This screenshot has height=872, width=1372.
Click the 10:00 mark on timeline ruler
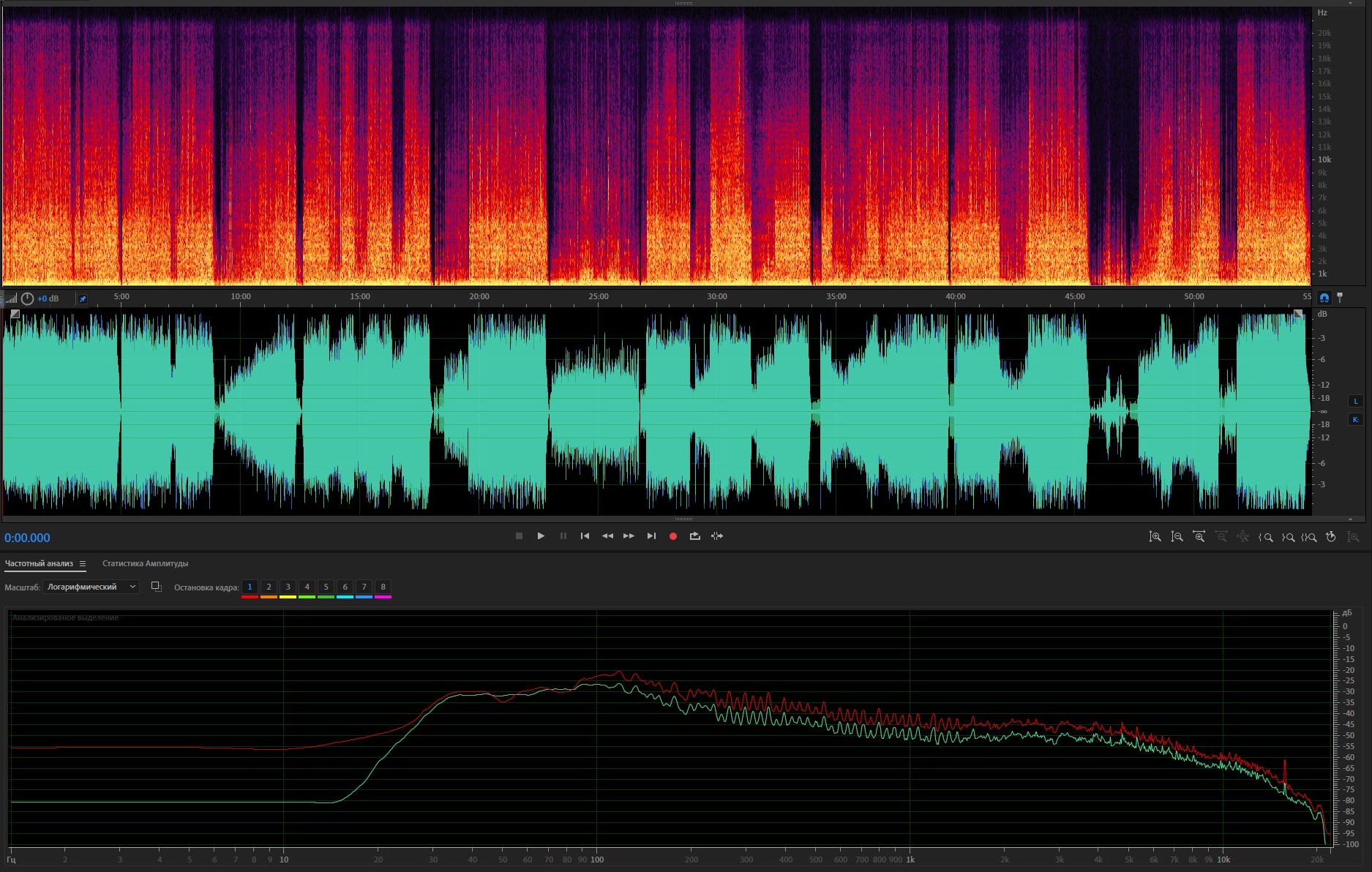pos(241,296)
